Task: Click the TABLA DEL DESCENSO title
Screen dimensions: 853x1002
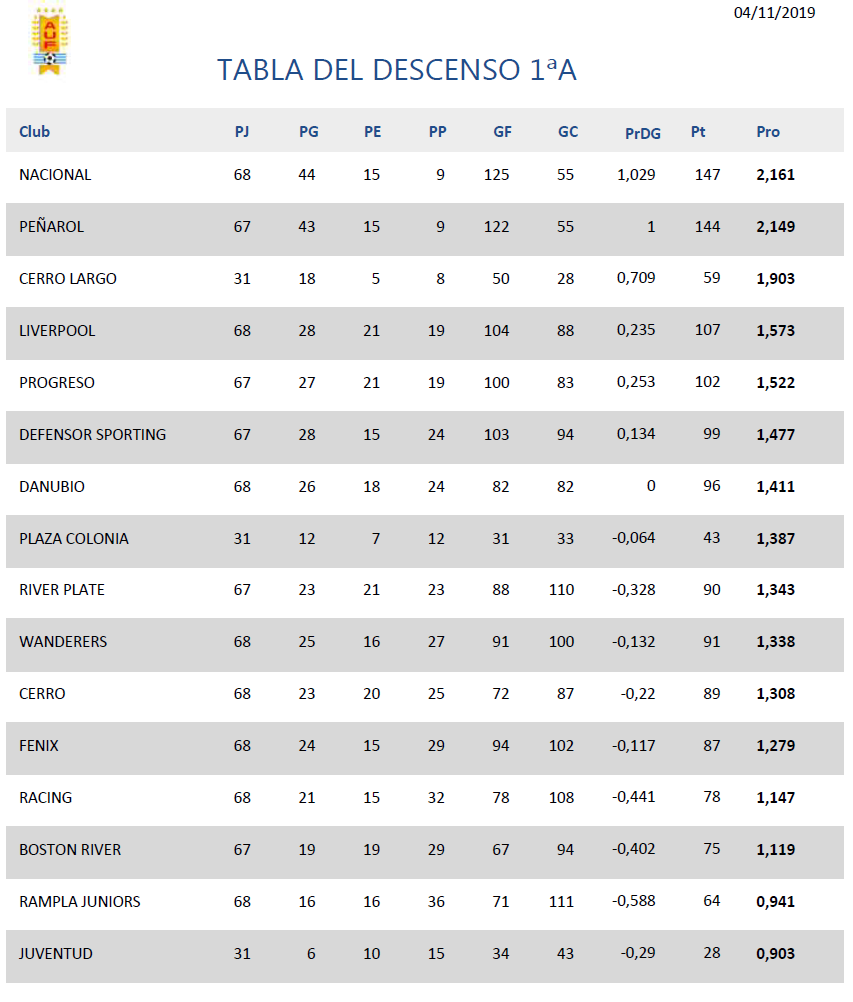Action: click(397, 70)
